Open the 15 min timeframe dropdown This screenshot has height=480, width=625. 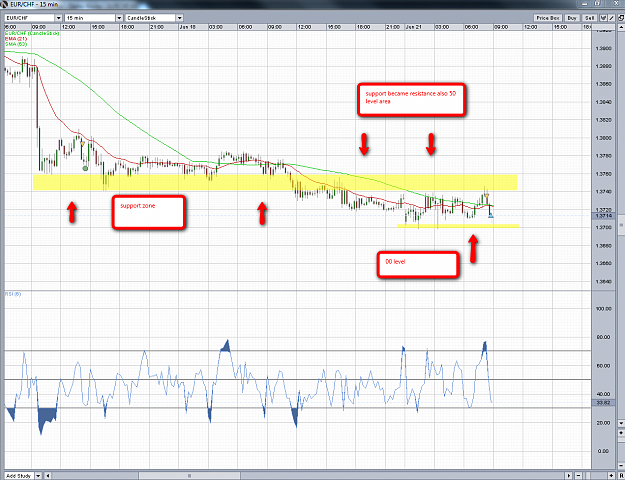coord(119,18)
